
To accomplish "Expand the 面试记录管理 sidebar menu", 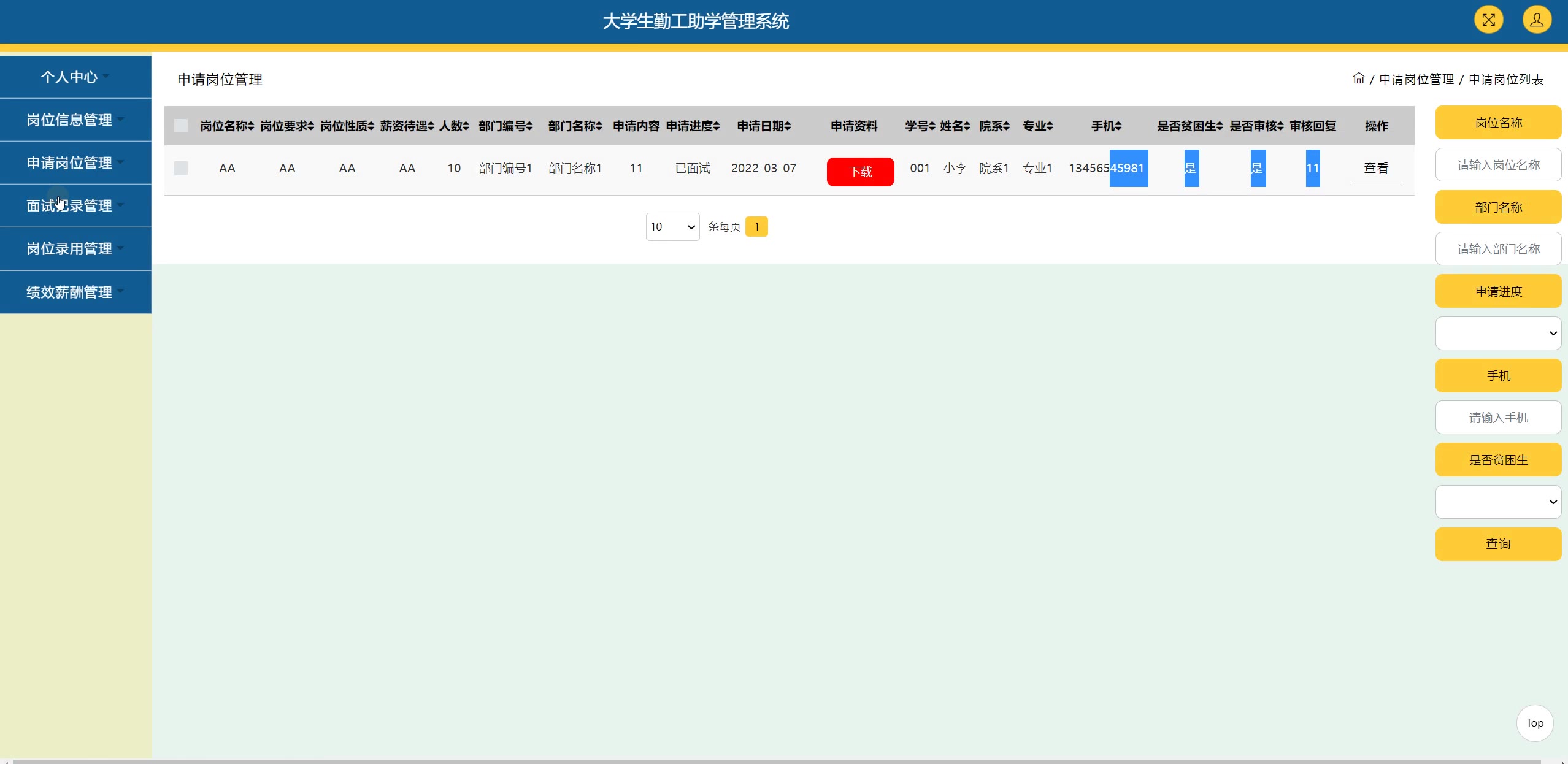I will [75, 205].
